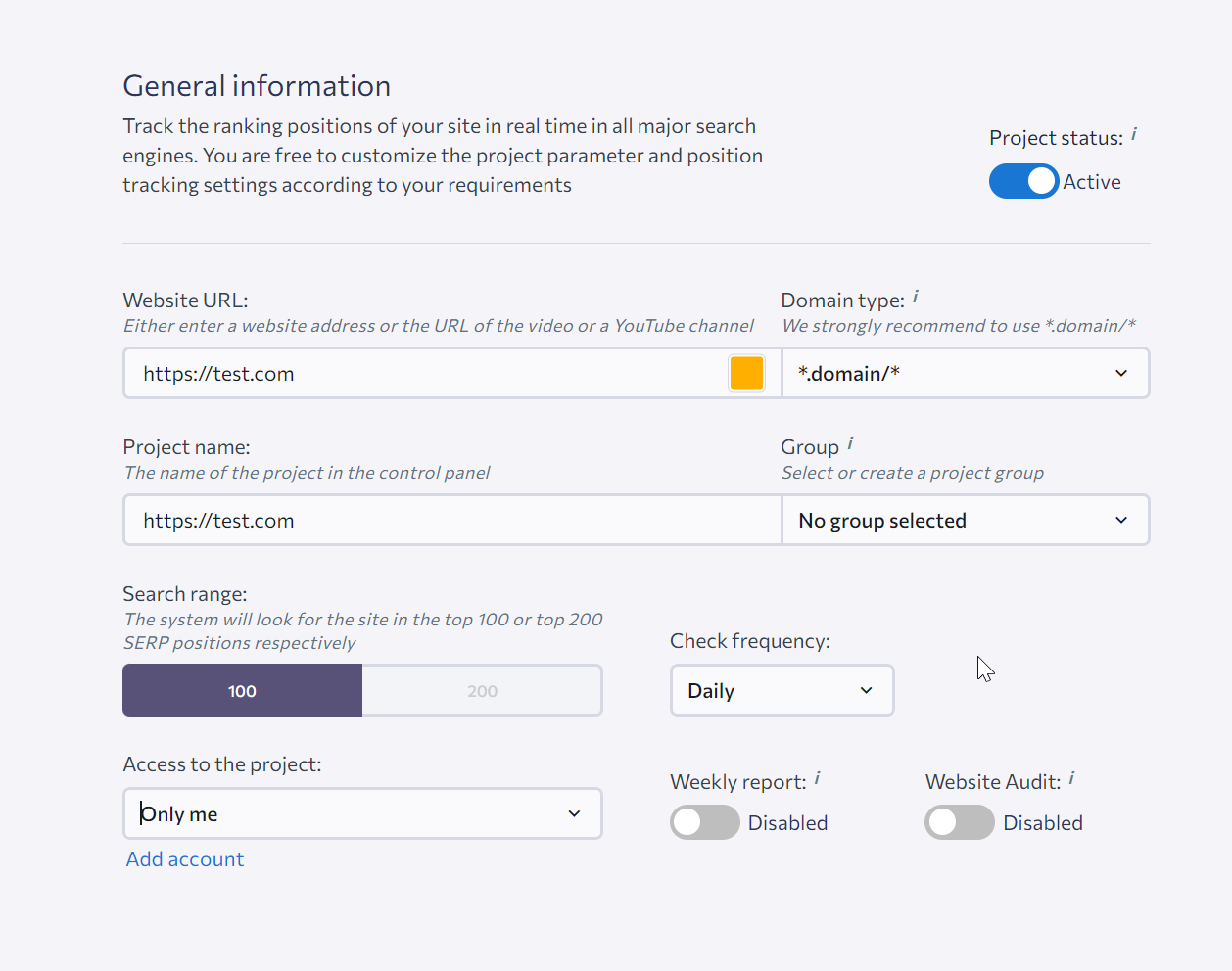Enable the Website Audit toggle
The width and height of the screenshot is (1232, 971).
click(x=960, y=822)
